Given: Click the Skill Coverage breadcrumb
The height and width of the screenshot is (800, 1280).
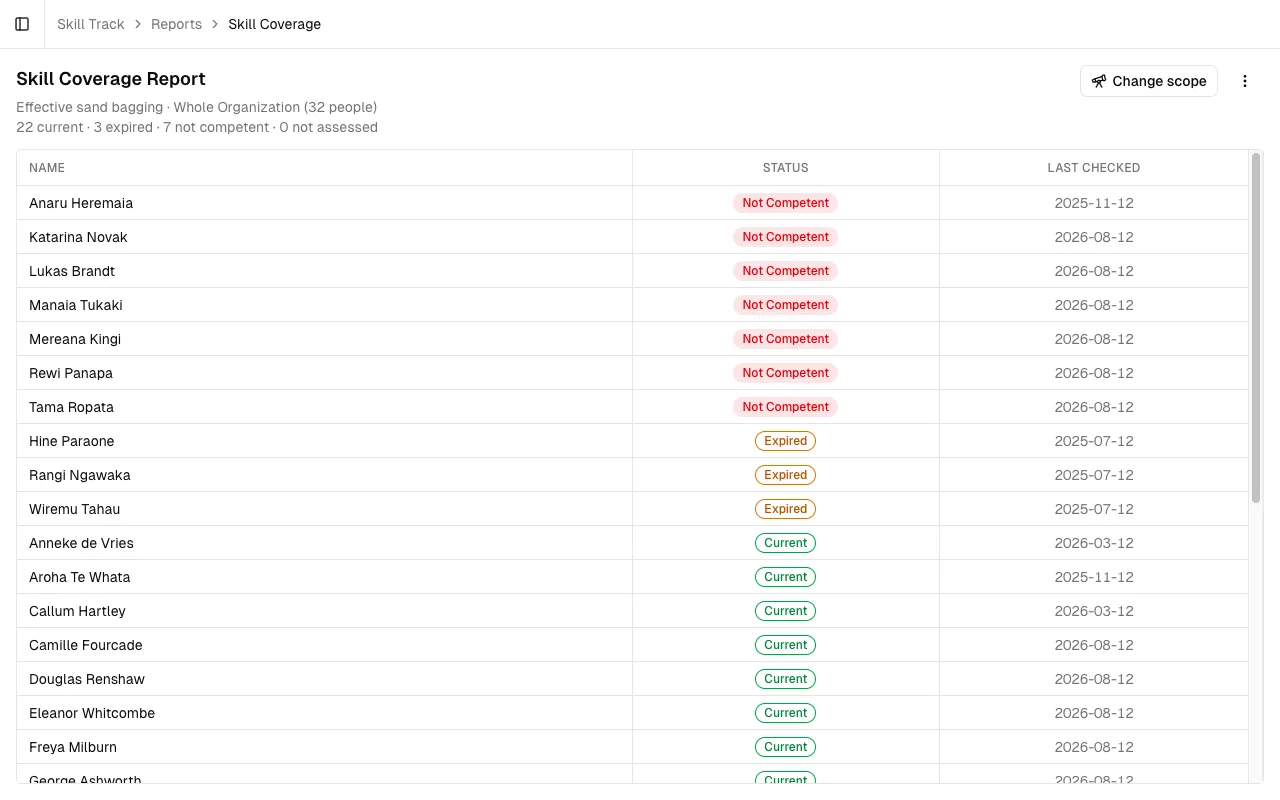Looking at the screenshot, I should pos(275,24).
